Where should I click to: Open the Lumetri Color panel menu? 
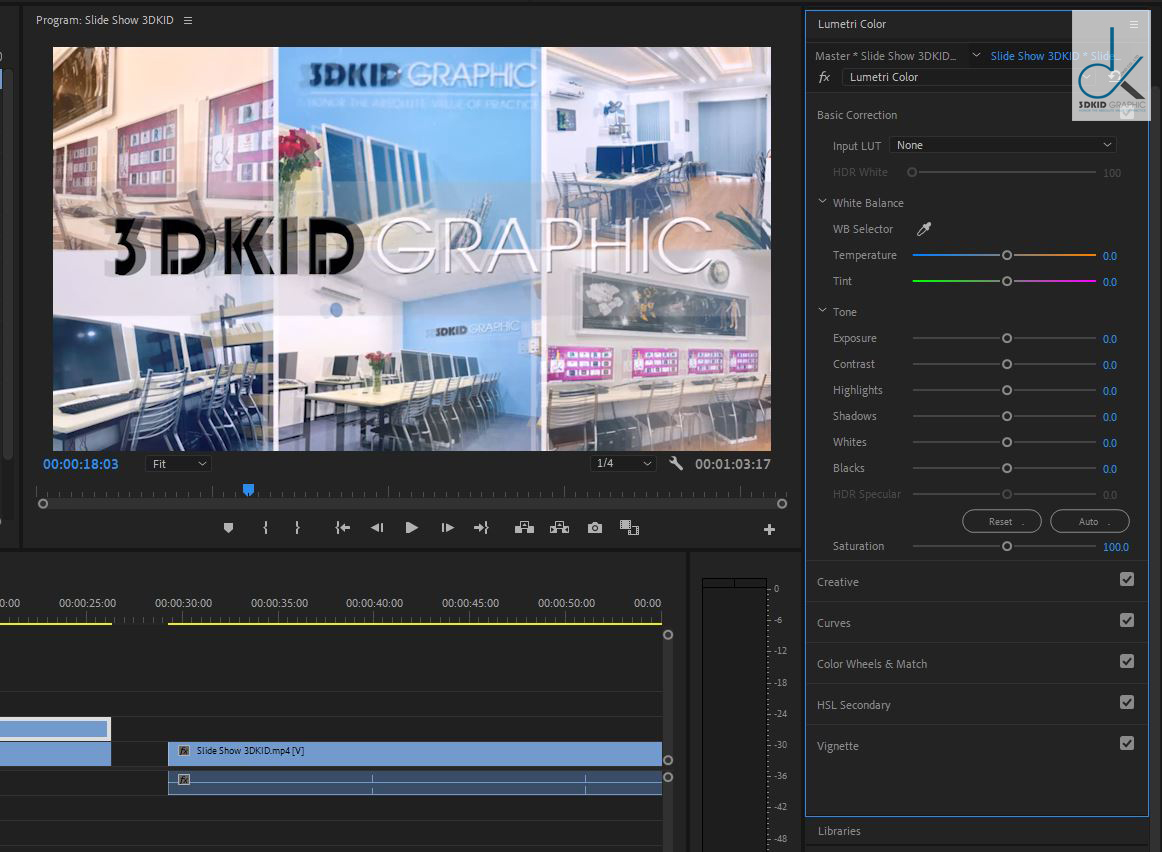click(1133, 24)
